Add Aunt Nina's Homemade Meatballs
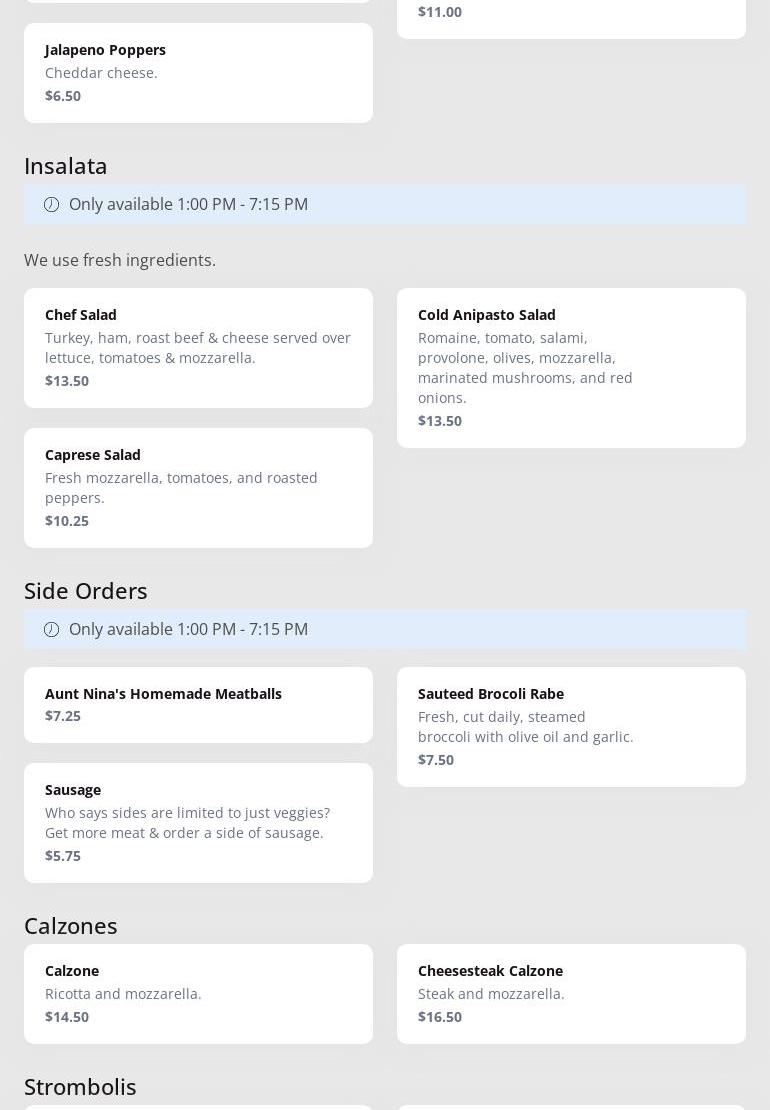The height and width of the screenshot is (1110, 770). click(x=198, y=704)
